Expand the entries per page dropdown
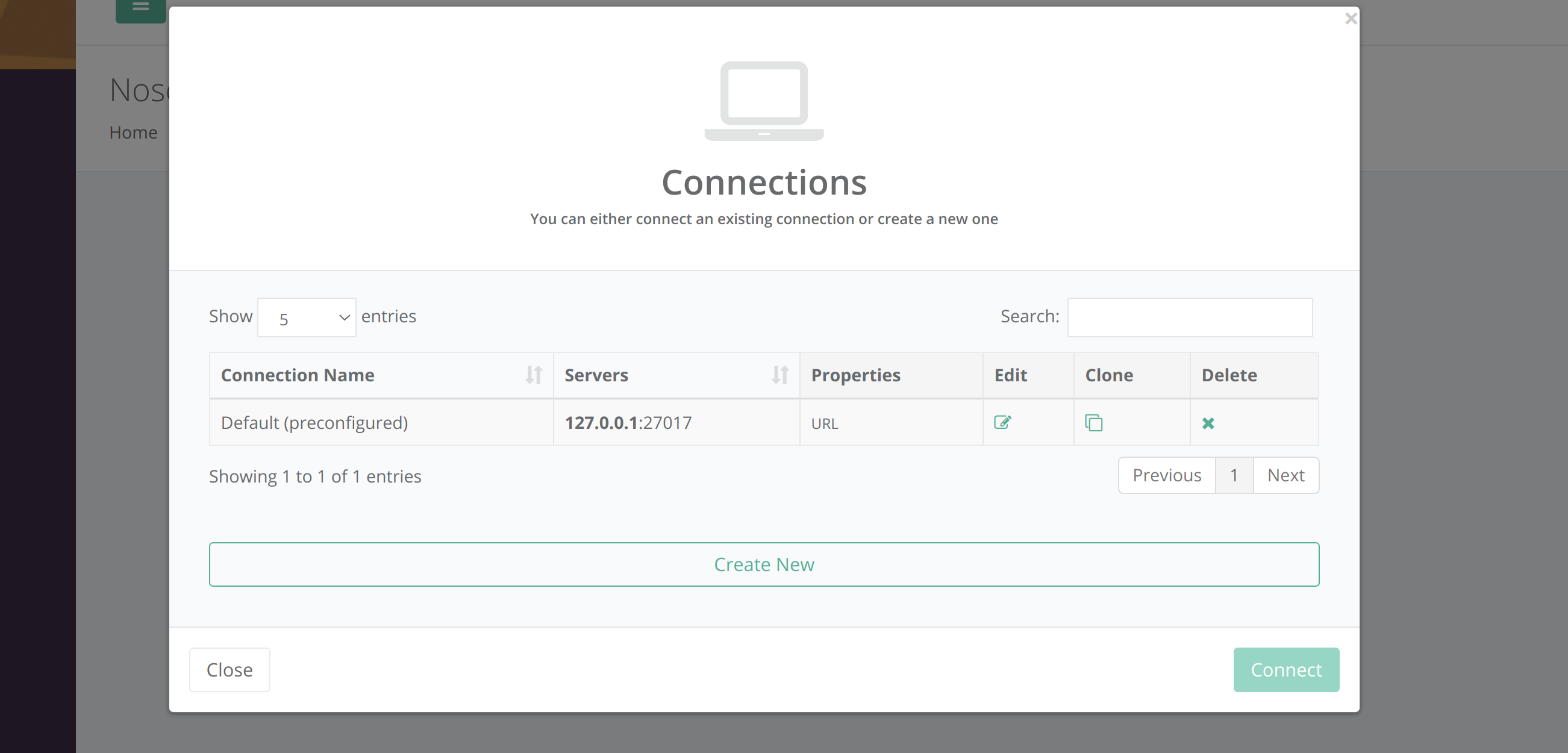The width and height of the screenshot is (1568, 753). click(307, 317)
